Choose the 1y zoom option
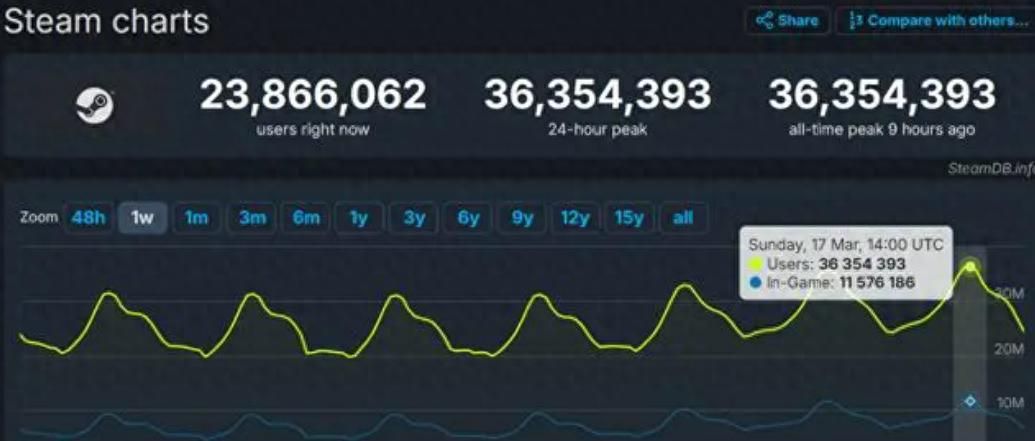Screen dimensions: 1035x441 pyautogui.click(x=359, y=217)
